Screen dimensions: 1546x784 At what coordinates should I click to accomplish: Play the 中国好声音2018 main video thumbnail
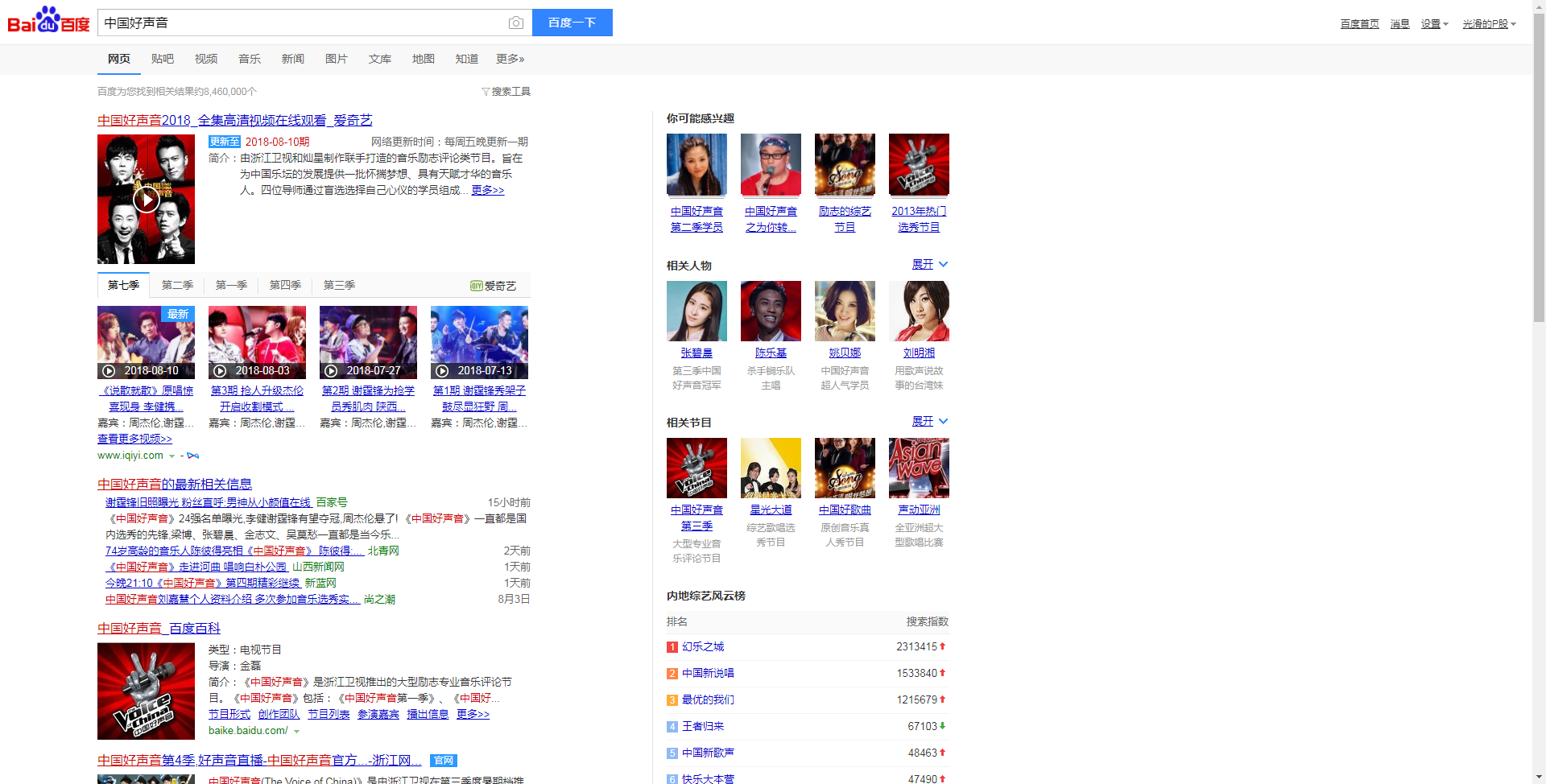coord(146,199)
